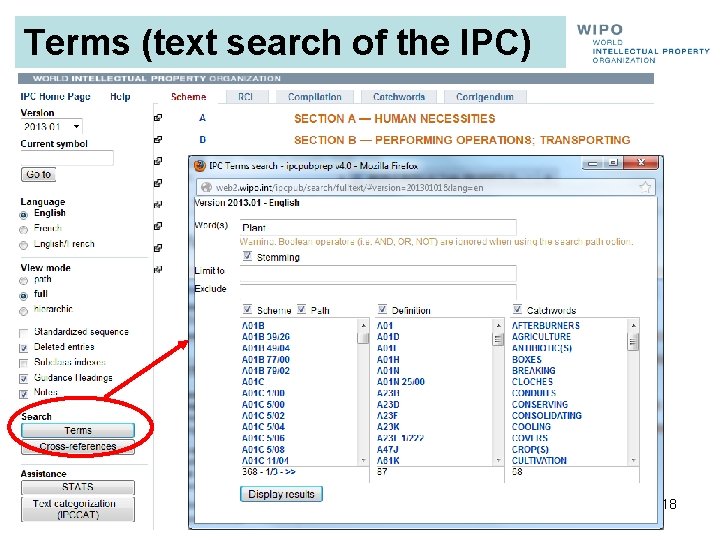Choose the path view mode
This screenshot has height=540, width=720.
pyautogui.click(x=23, y=281)
